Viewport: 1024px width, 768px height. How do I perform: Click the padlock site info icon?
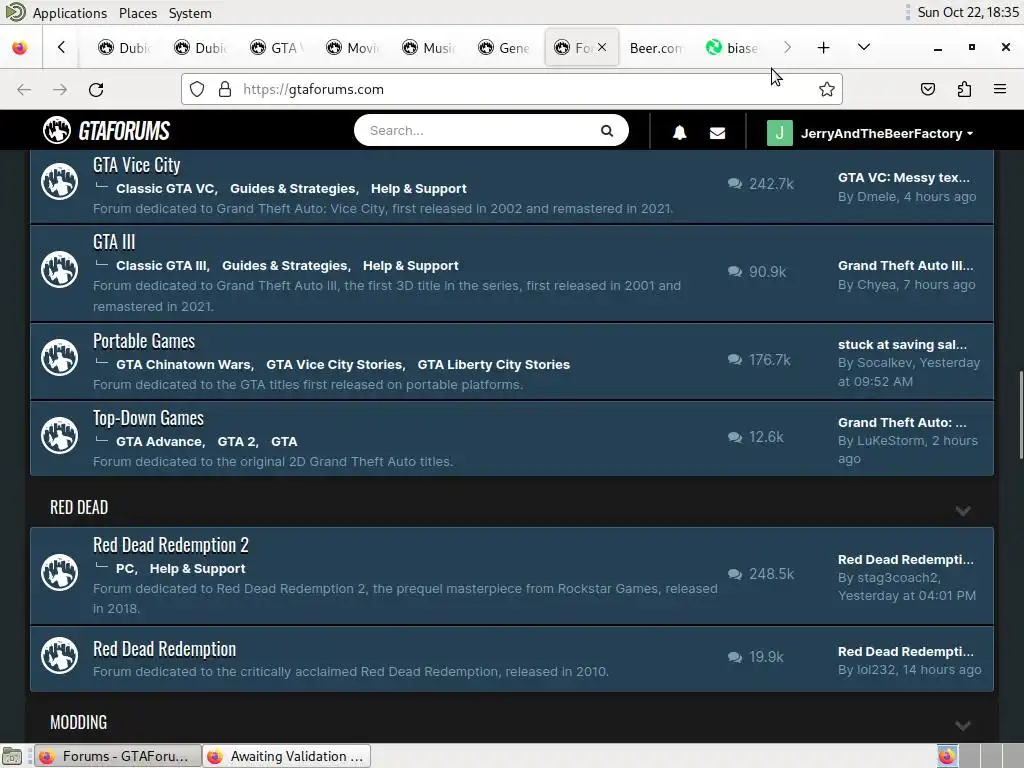click(x=225, y=89)
